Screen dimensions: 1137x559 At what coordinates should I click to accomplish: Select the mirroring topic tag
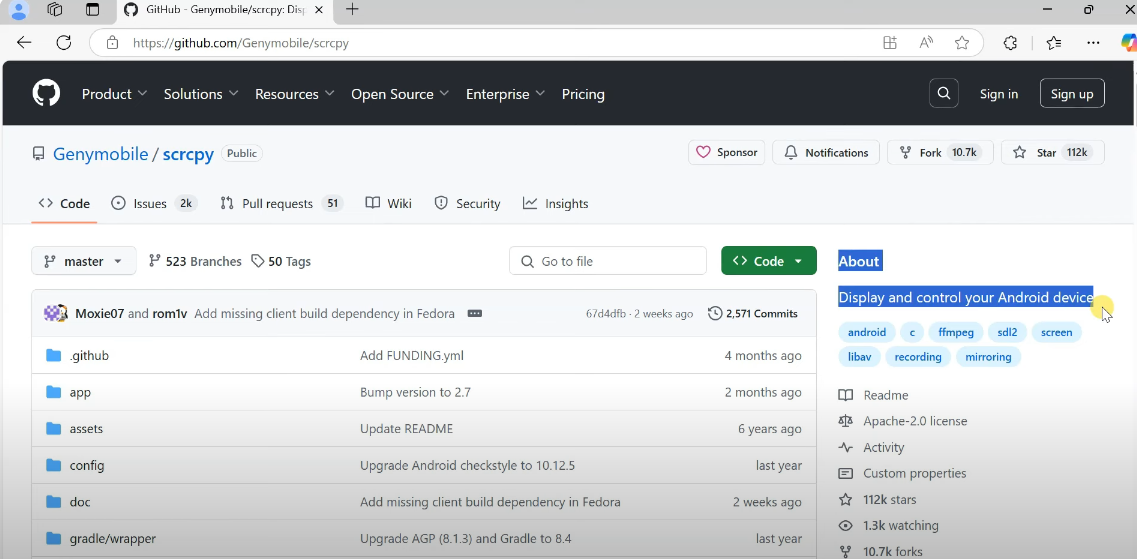pyautogui.click(x=988, y=357)
